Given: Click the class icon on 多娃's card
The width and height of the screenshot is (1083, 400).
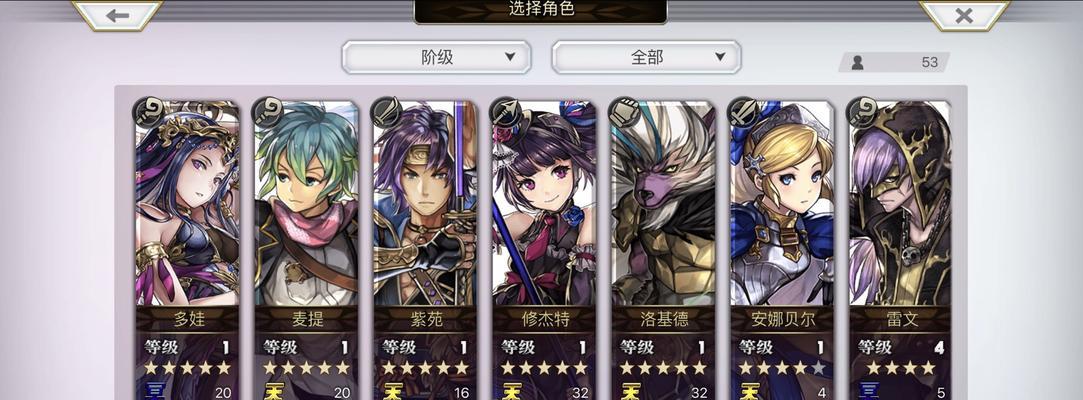Looking at the screenshot, I should (x=148, y=111).
